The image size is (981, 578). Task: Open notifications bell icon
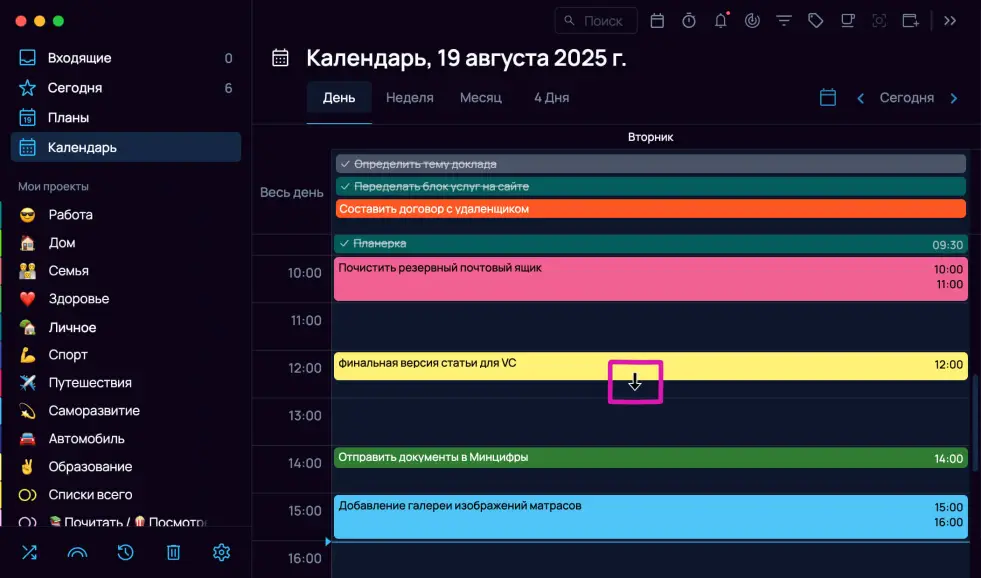720,20
